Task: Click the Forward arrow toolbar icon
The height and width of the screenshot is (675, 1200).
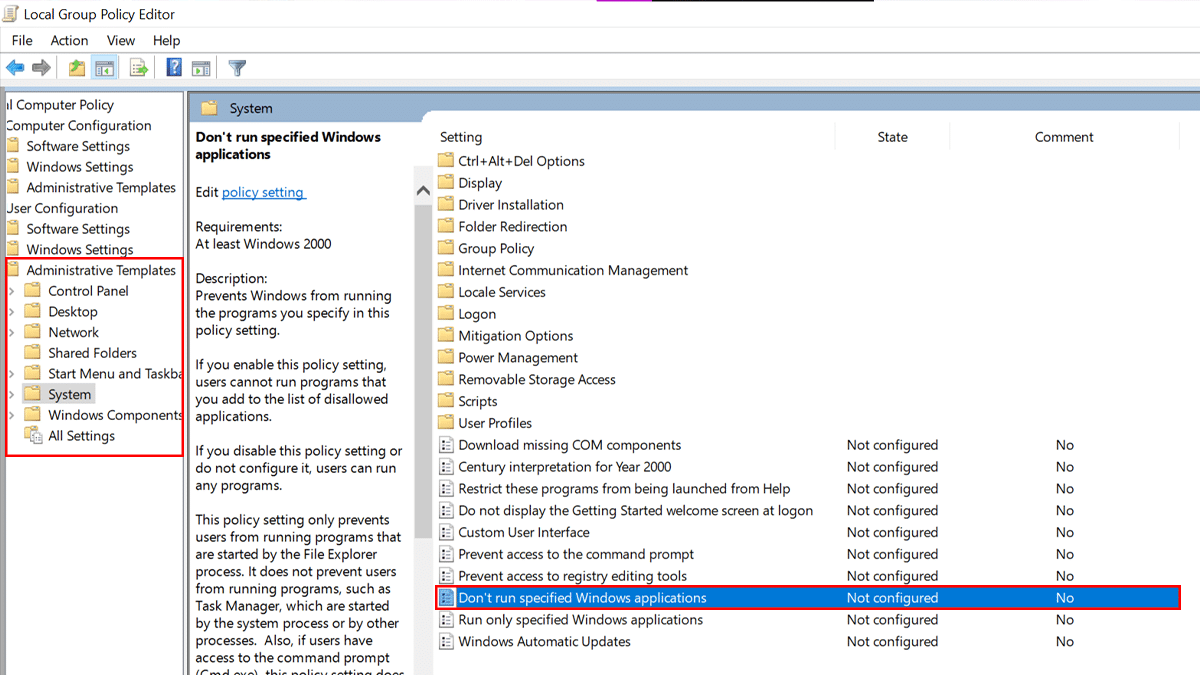Action: pyautogui.click(x=41, y=68)
